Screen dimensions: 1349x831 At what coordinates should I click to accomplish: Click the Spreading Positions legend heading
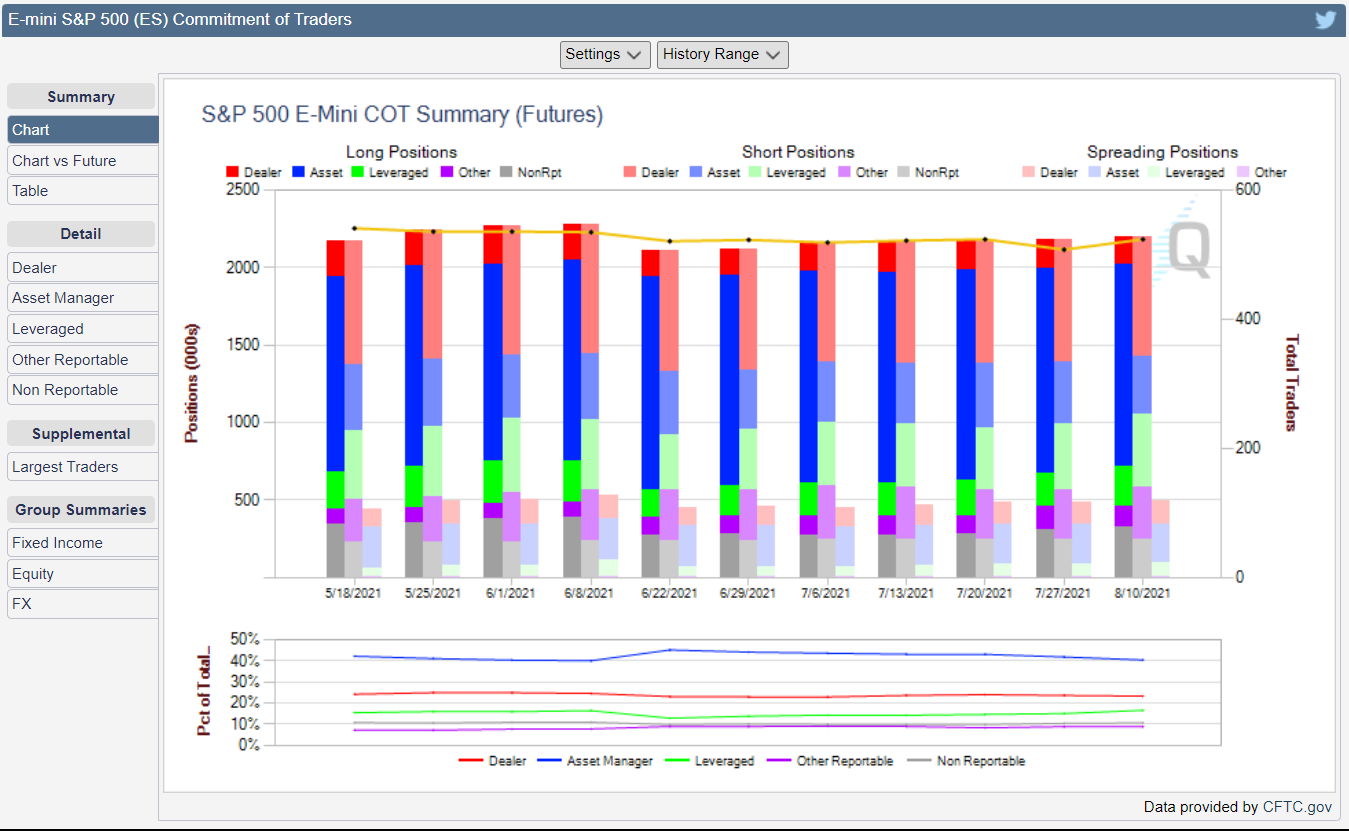1163,152
